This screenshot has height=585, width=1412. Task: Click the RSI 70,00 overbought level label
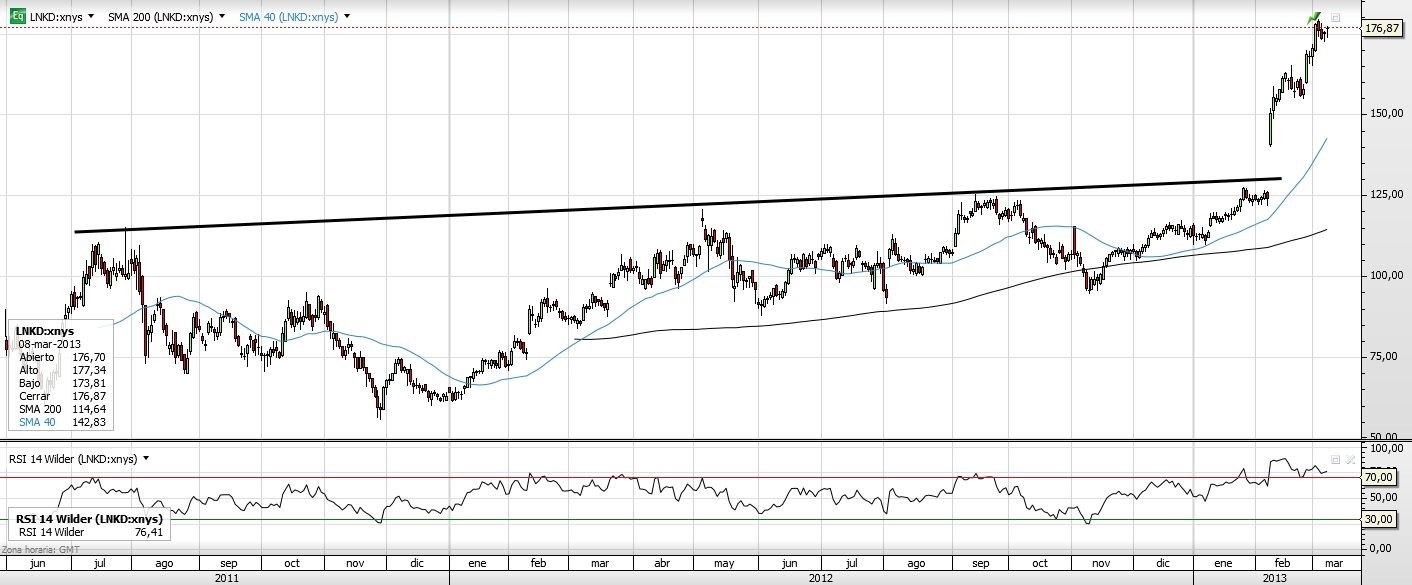click(x=1381, y=478)
